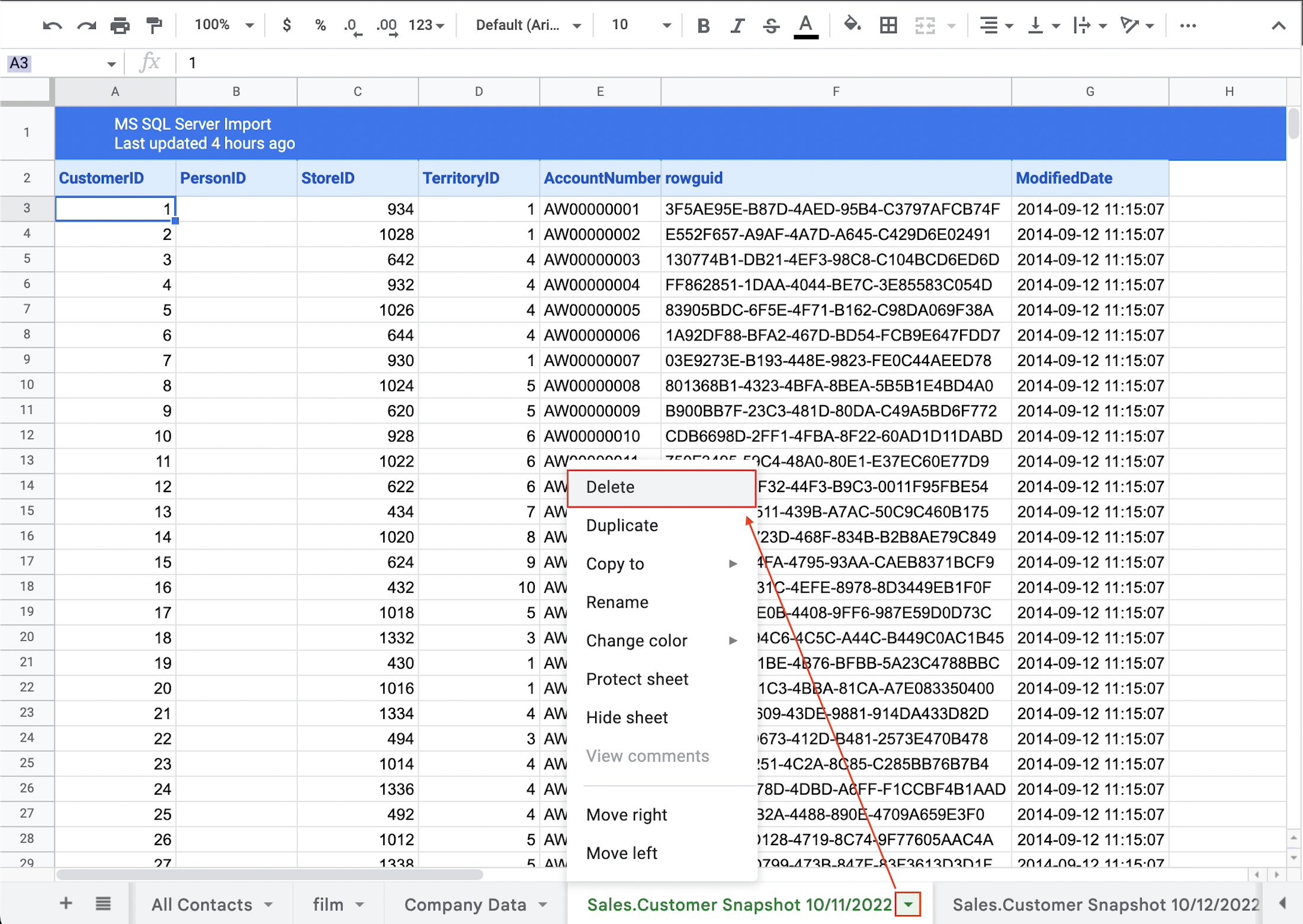Open the borders tool
Image resolution: width=1303 pixels, height=924 pixels.
[x=887, y=25]
